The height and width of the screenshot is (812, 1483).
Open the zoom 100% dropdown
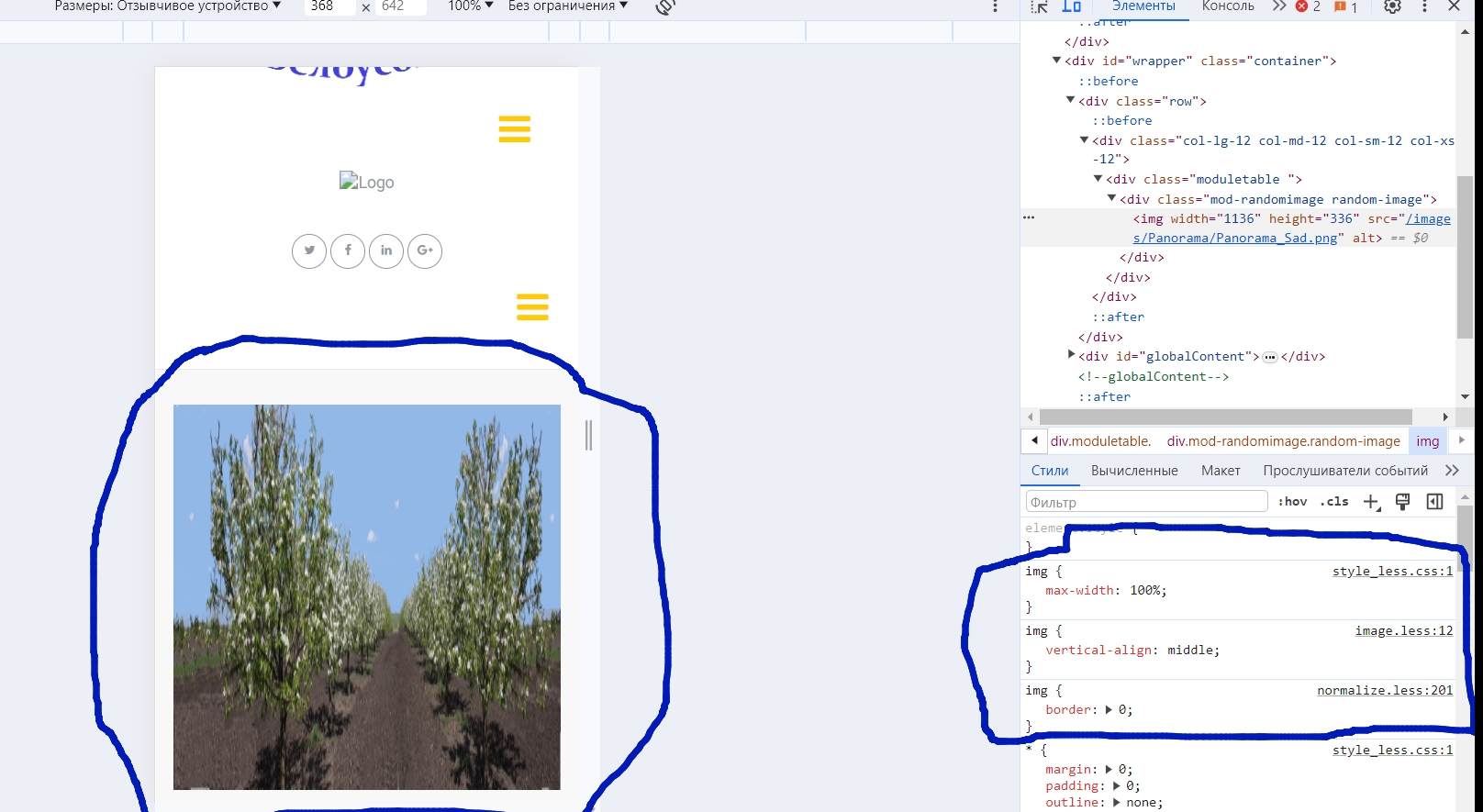470,6
